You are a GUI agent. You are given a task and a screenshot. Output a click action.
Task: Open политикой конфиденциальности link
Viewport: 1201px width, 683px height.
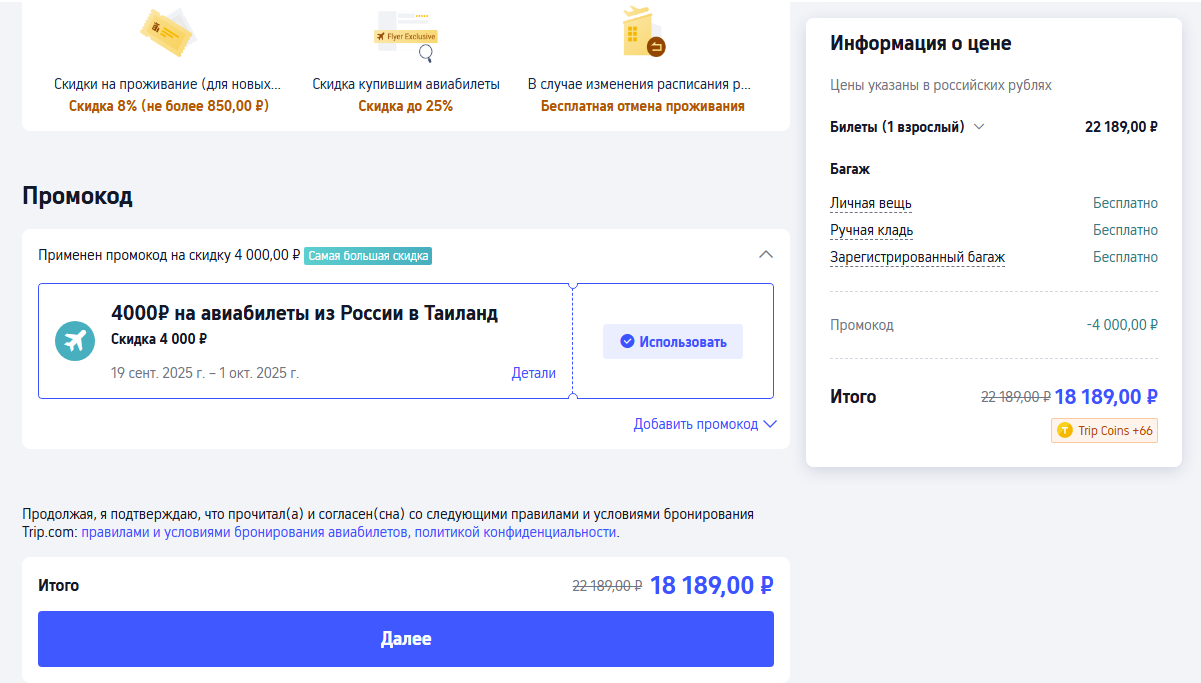point(515,532)
